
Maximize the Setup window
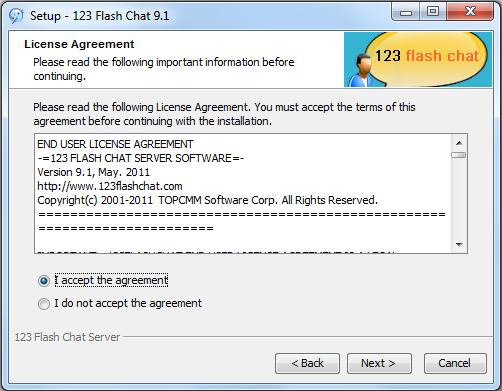click(433, 12)
